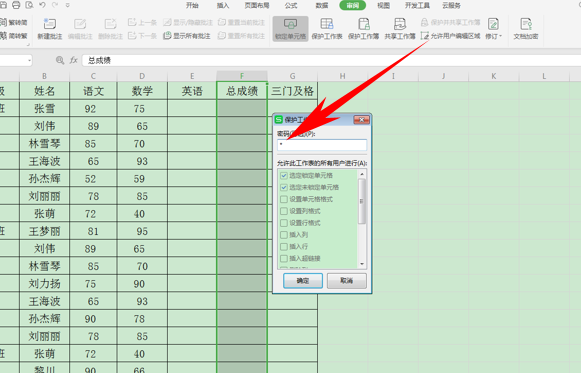This screenshot has width=582, height=373.
Task: Uncheck 选定锁定单元格 checkbox
Action: (x=284, y=176)
